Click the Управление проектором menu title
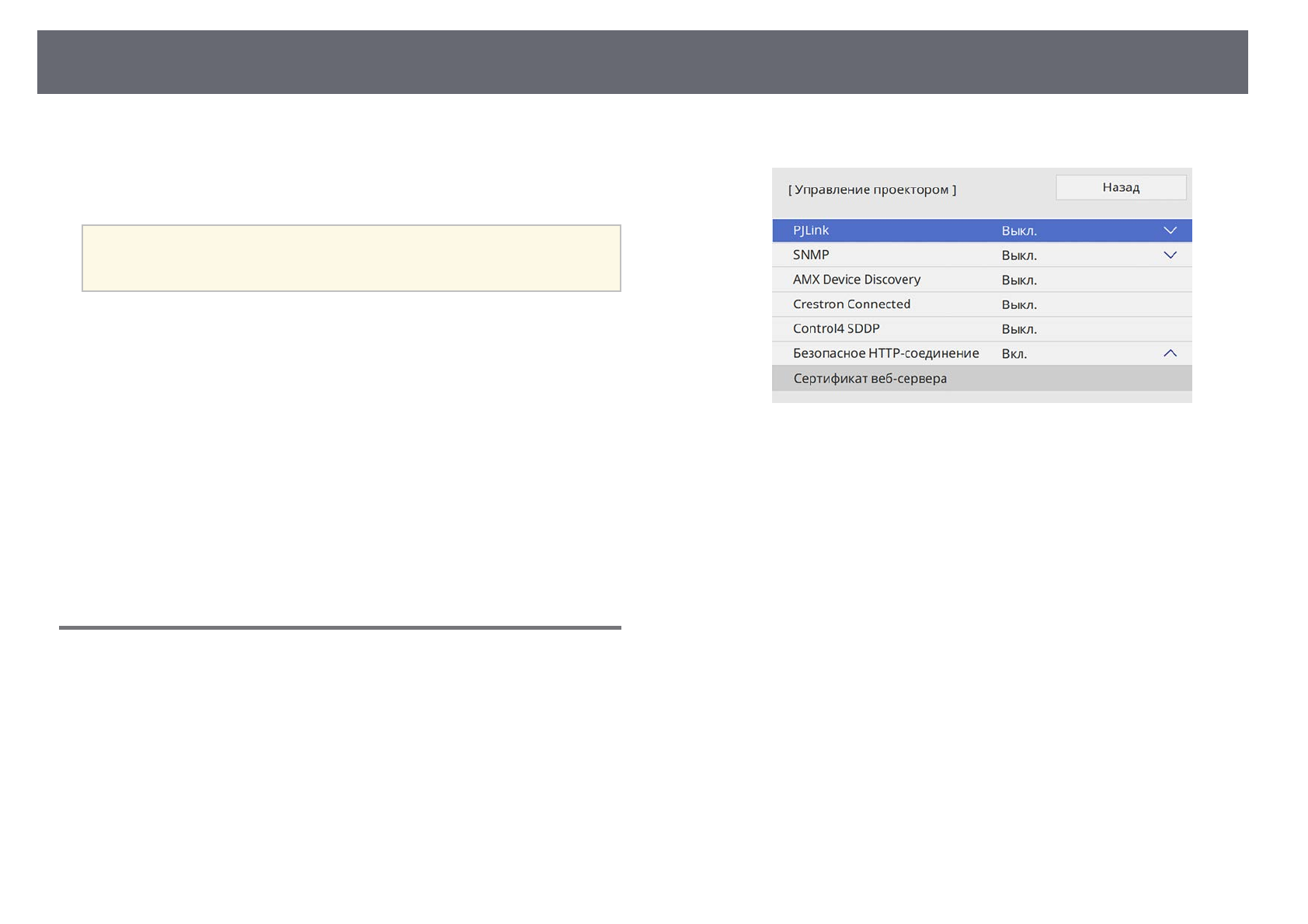The image size is (1308, 924). [871, 189]
